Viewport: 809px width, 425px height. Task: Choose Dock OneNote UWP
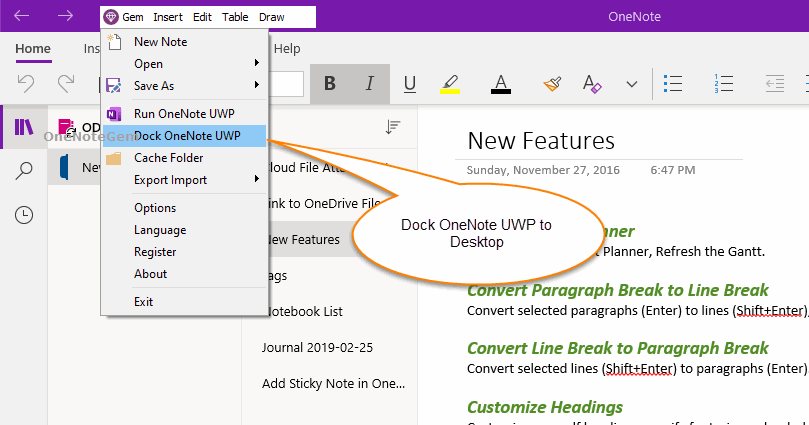[x=184, y=136]
